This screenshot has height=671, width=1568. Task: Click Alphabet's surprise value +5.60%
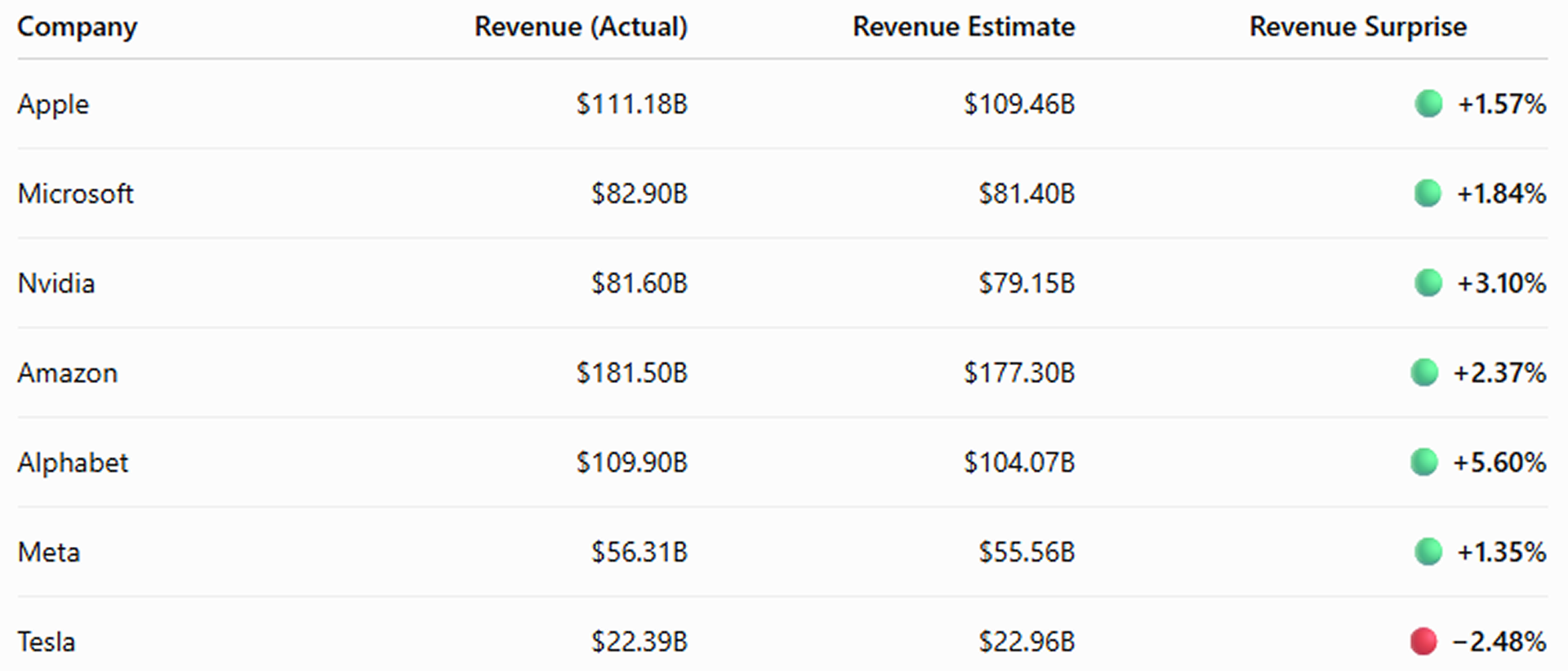(x=1499, y=463)
